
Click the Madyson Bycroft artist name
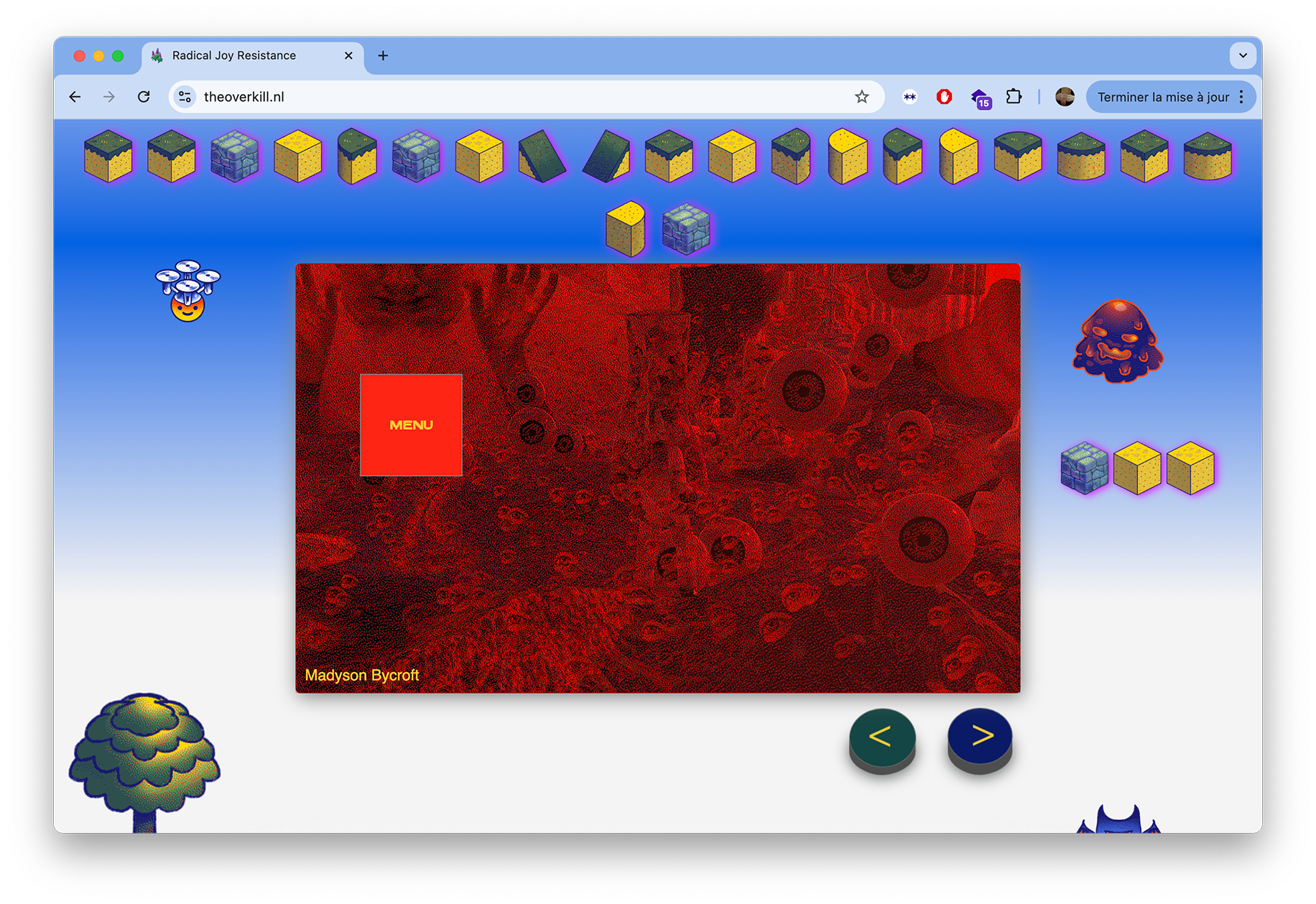(x=362, y=675)
